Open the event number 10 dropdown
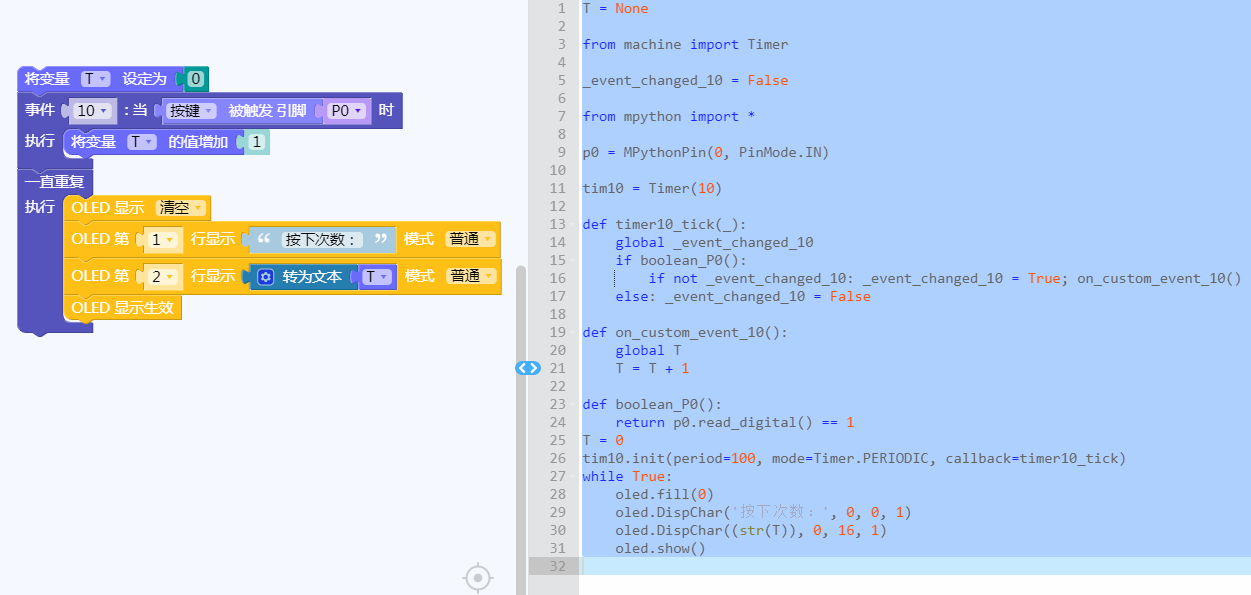Image resolution: width=1251 pixels, height=595 pixels. coord(92,111)
